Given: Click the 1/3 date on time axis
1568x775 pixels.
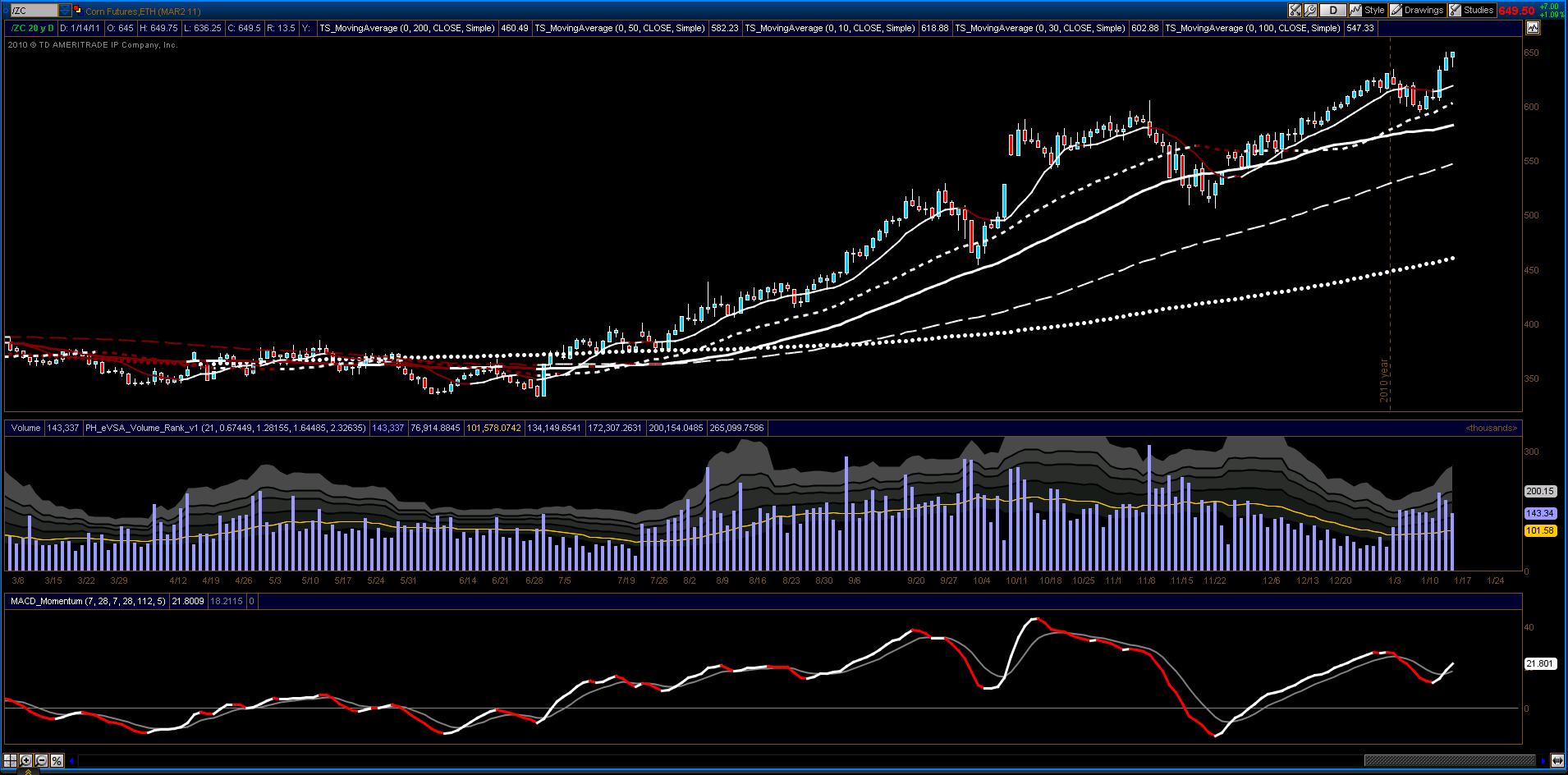Looking at the screenshot, I should pos(1394,580).
